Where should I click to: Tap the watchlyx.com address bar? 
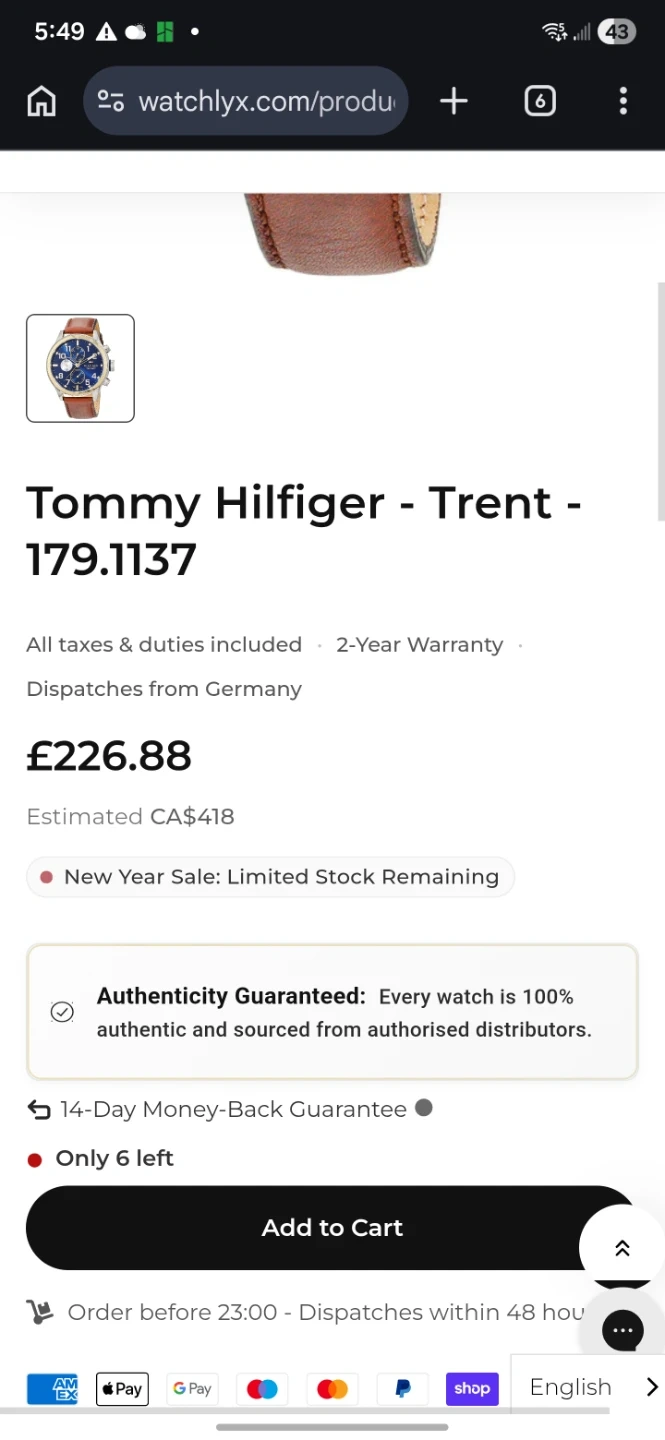point(266,101)
